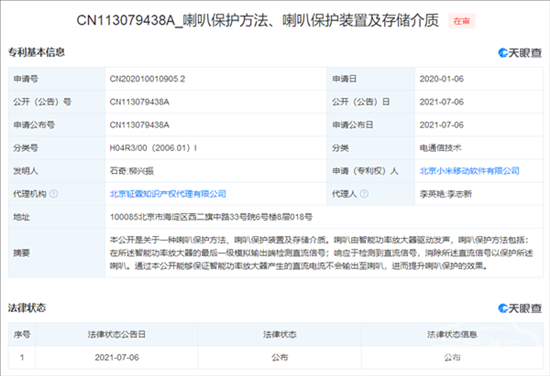Click the 专利基本信息 section heading
550x376 pixels.
click(x=36, y=53)
